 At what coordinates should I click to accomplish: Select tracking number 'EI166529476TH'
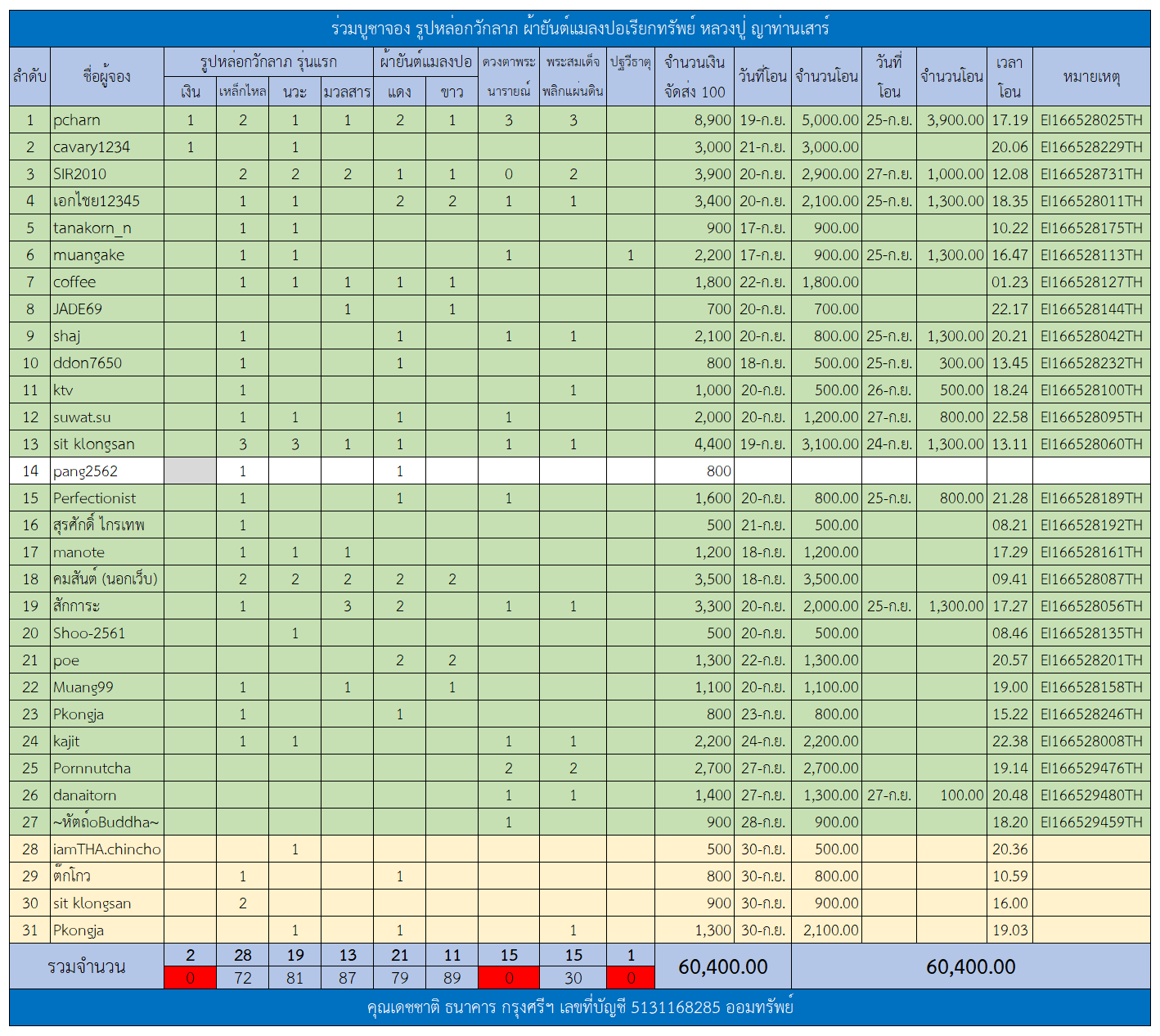click(x=1091, y=768)
